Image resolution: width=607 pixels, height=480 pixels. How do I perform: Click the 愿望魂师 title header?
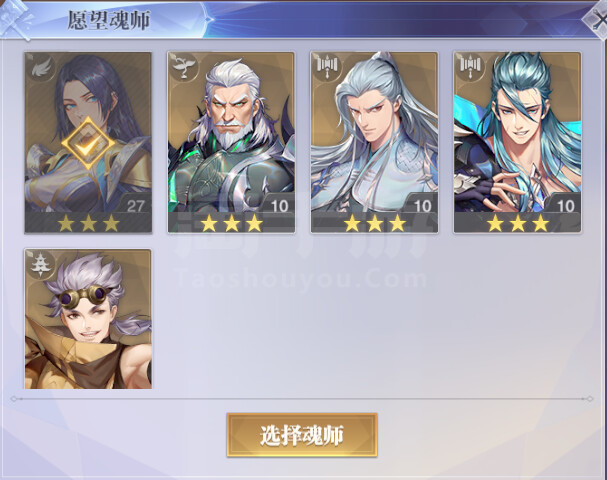[x=109, y=21]
